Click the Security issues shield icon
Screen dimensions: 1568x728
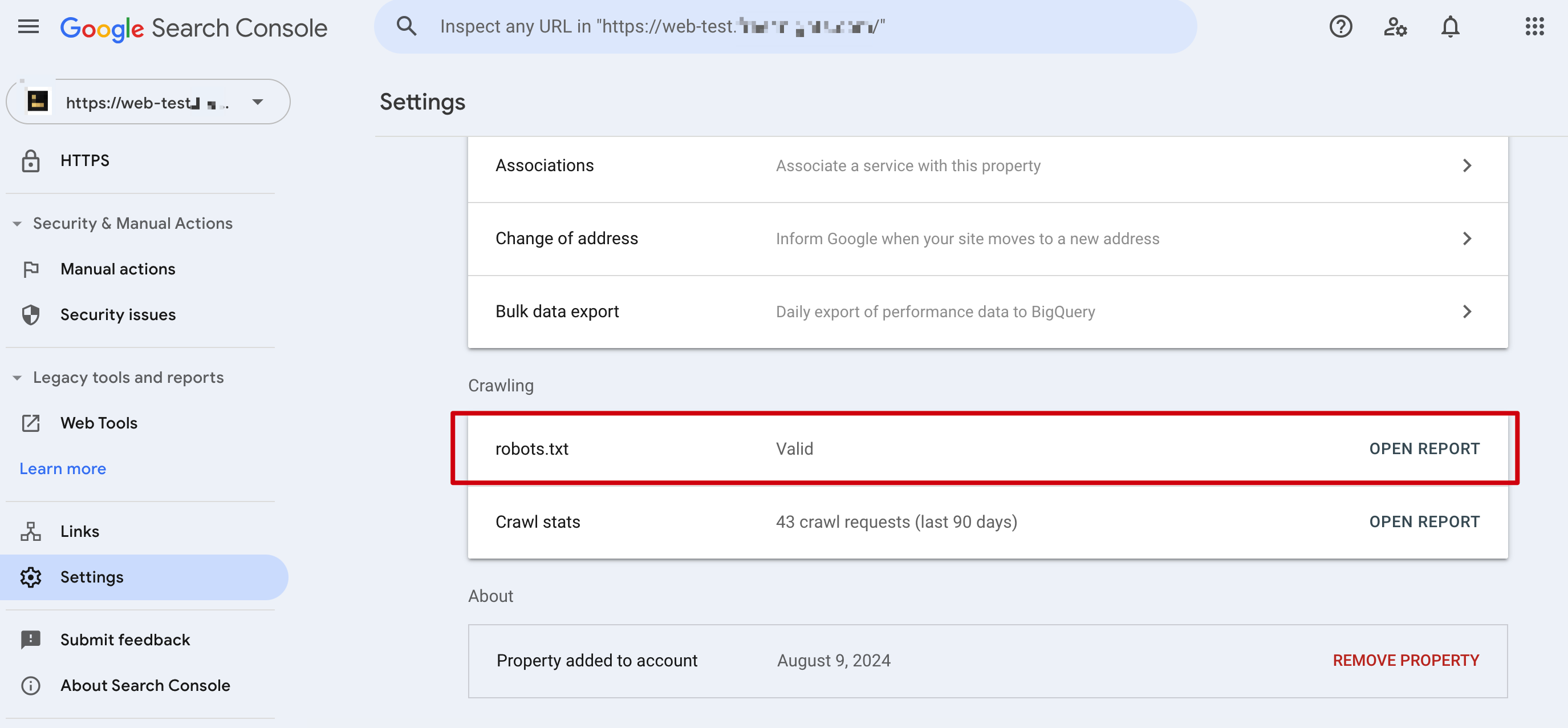(30, 315)
